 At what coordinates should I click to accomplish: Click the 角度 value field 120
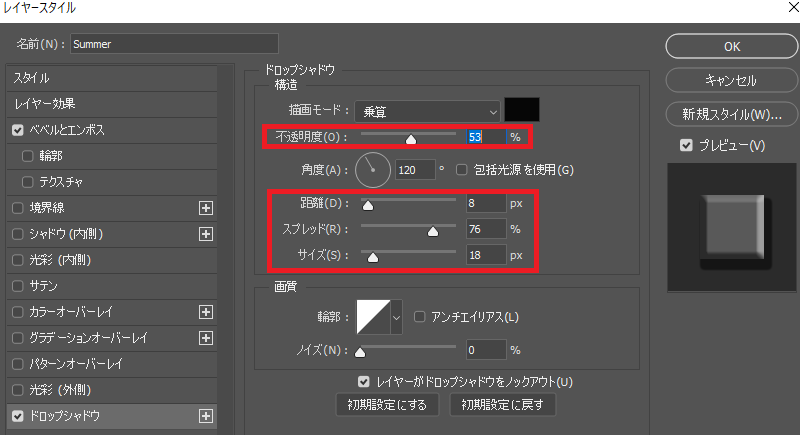pyautogui.click(x=415, y=170)
